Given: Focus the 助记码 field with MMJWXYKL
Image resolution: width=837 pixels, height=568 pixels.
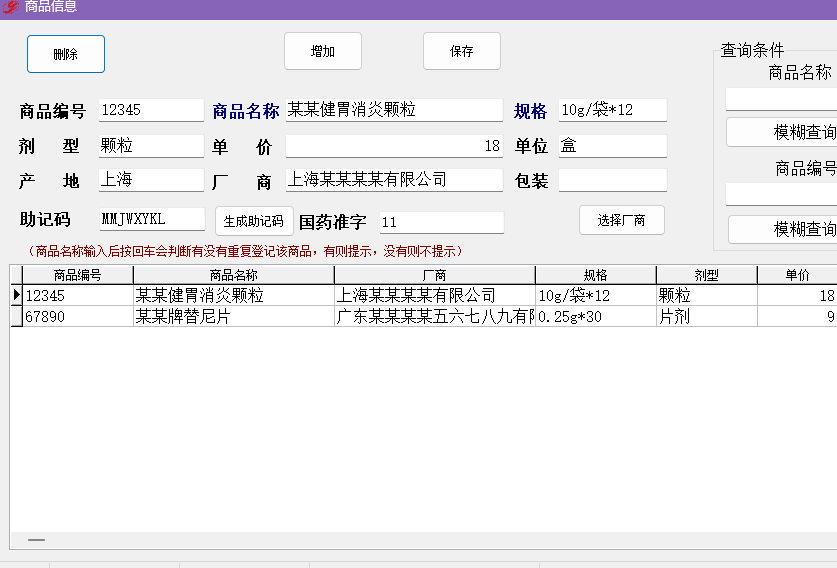Looking at the screenshot, I should click(152, 219).
